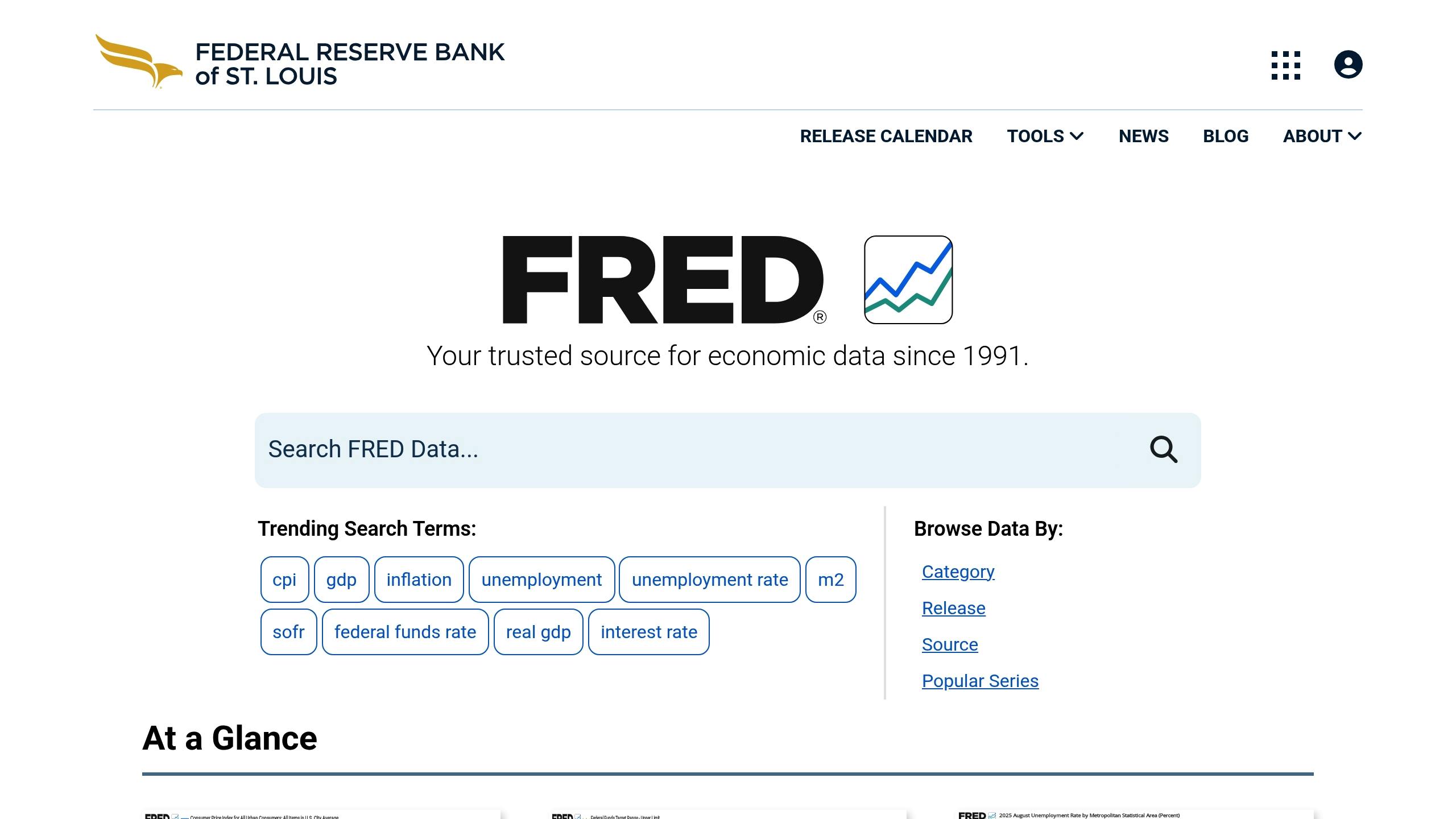1456x819 pixels.
Task: Open the apps grid menu icon
Action: coord(1286,65)
